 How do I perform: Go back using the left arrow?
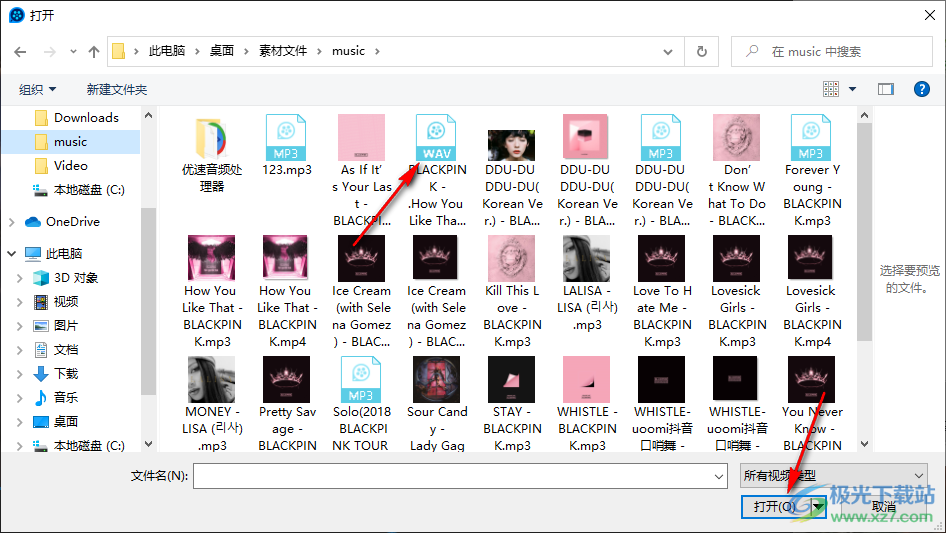point(20,52)
